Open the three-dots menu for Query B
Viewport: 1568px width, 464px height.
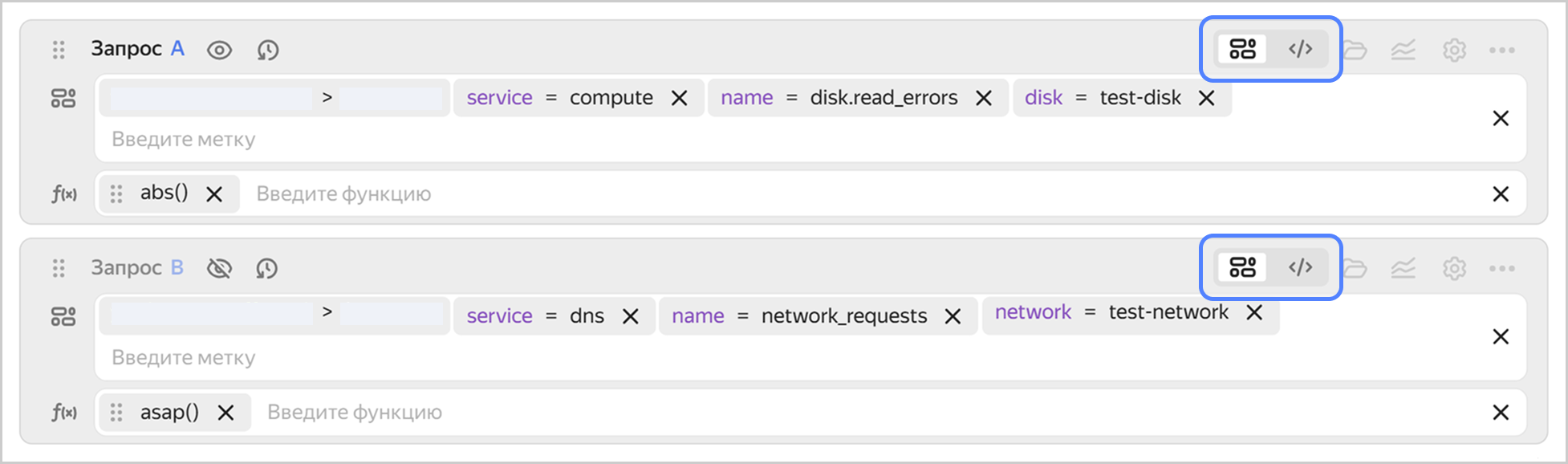(1501, 268)
